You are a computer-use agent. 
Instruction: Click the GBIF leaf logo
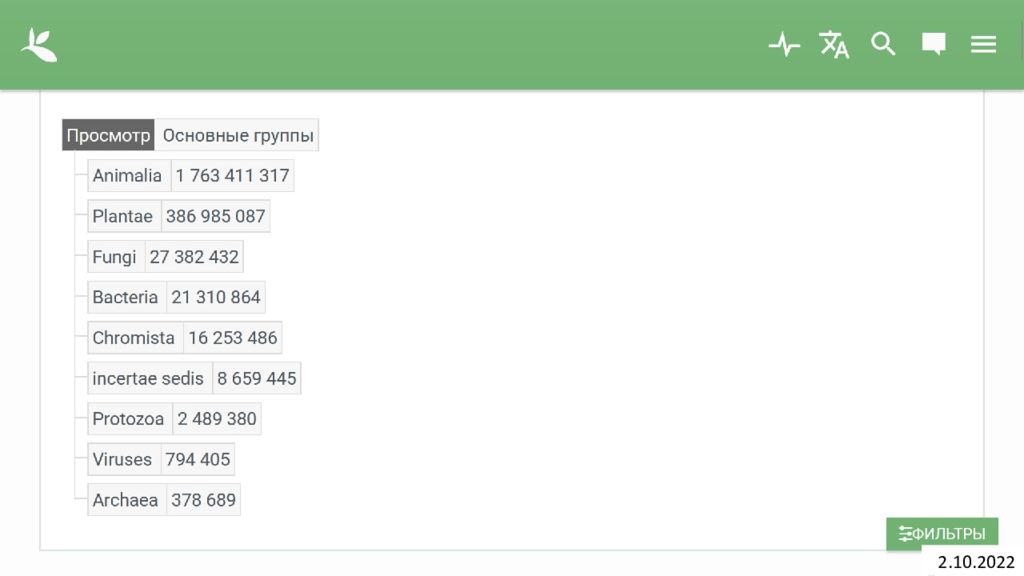click(x=39, y=45)
